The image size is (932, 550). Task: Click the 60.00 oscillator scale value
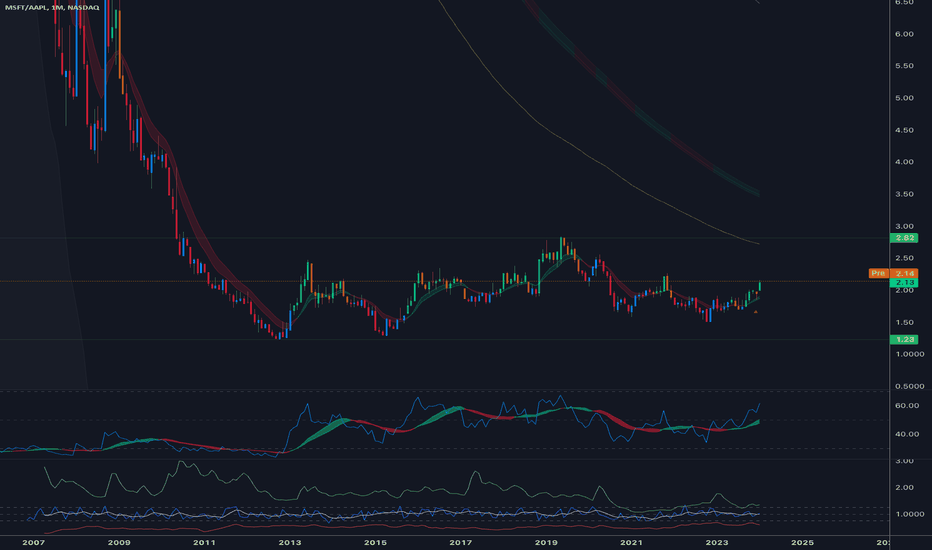pyautogui.click(x=907, y=406)
